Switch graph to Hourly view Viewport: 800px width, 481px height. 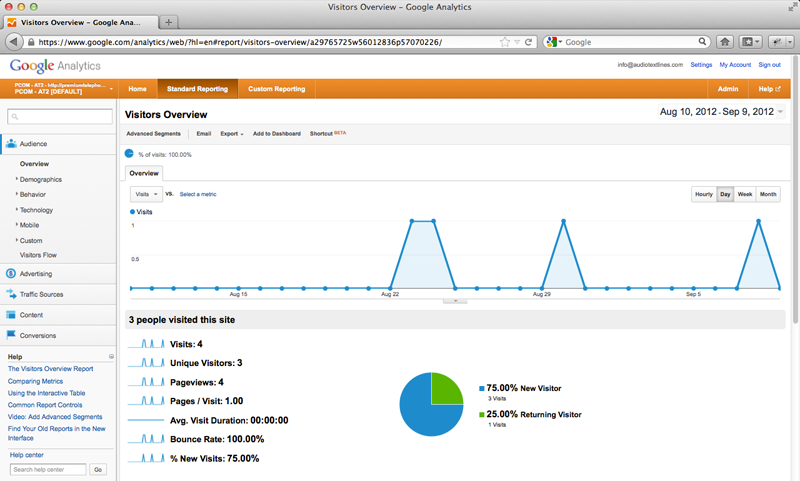click(704, 194)
